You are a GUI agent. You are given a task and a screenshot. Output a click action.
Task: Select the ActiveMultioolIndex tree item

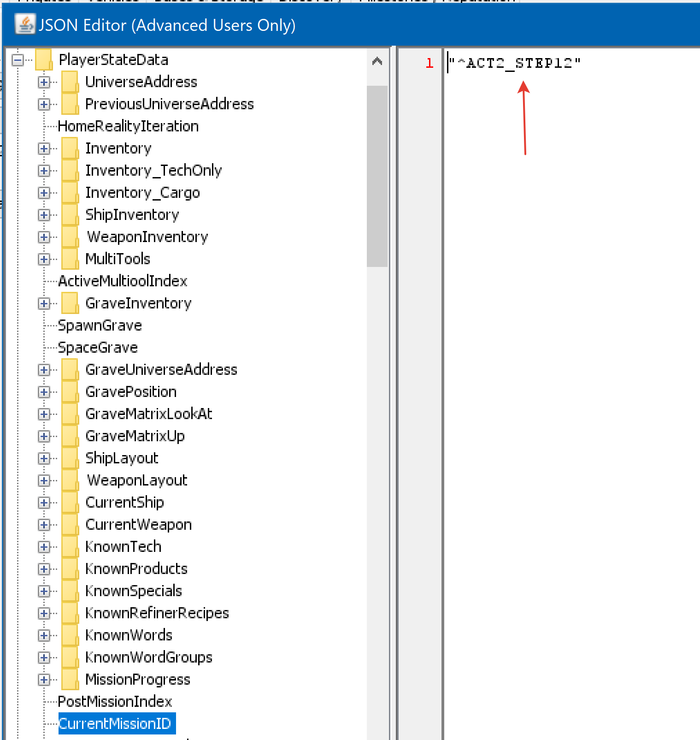pyautogui.click(x=122, y=281)
